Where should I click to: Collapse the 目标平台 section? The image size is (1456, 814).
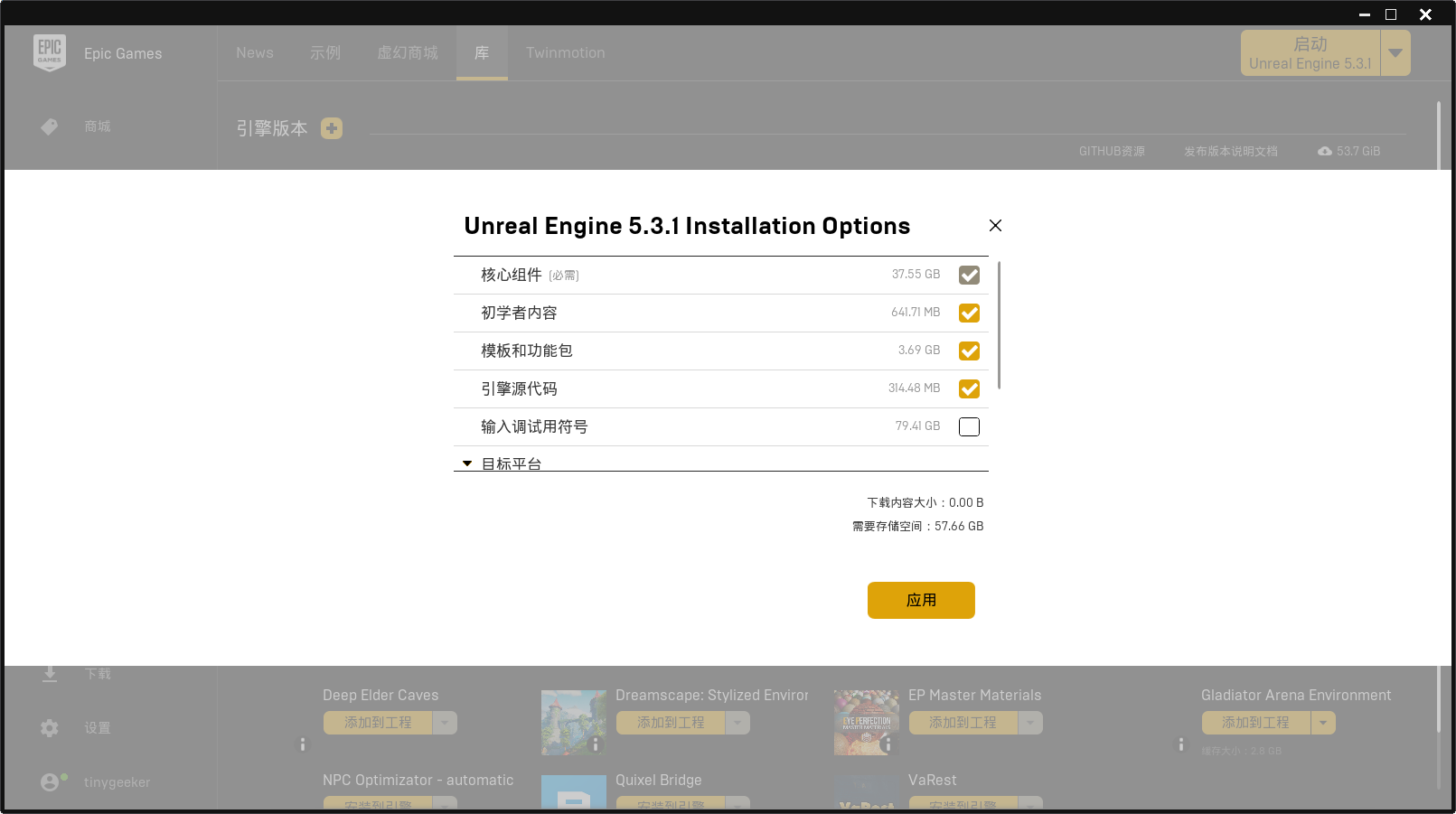click(467, 463)
